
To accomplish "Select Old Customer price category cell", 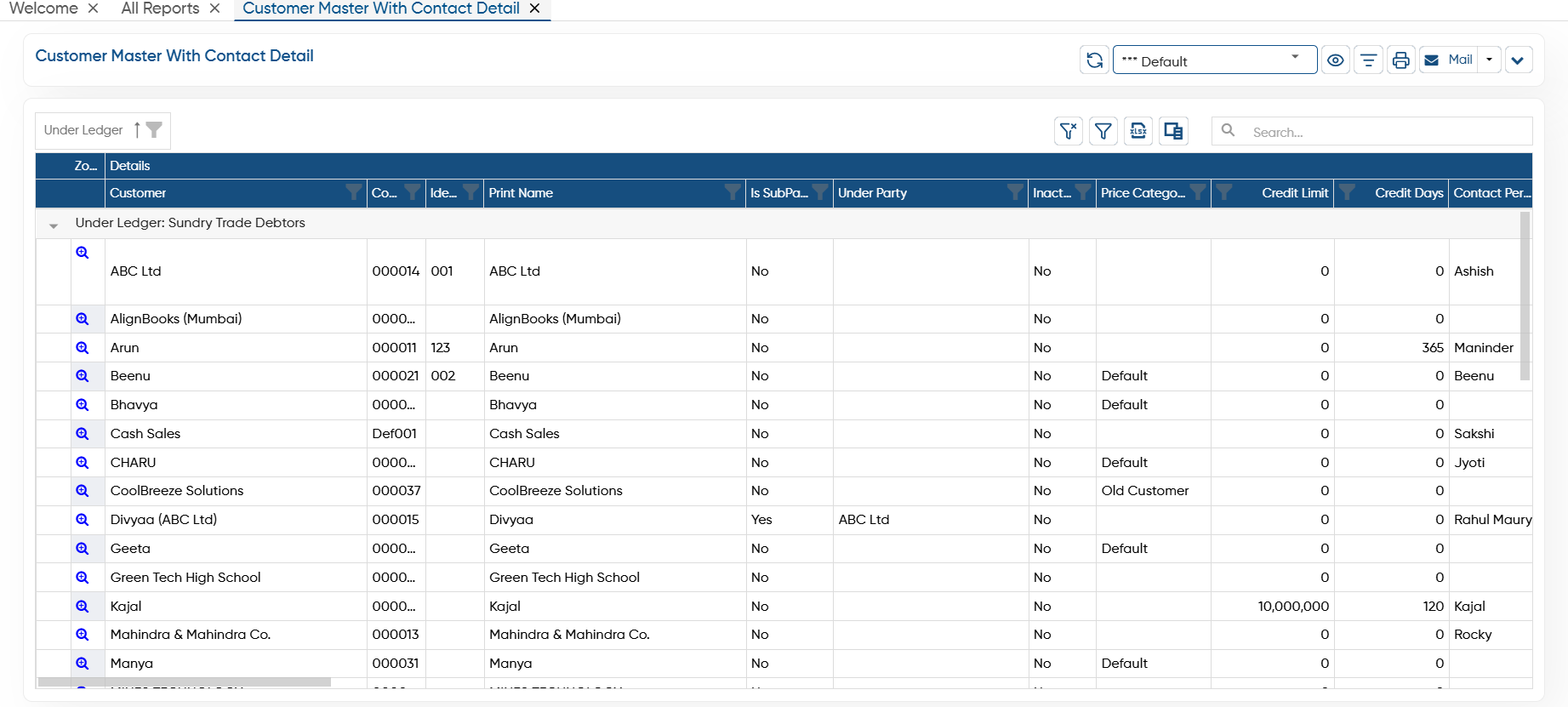I will tap(1153, 491).
